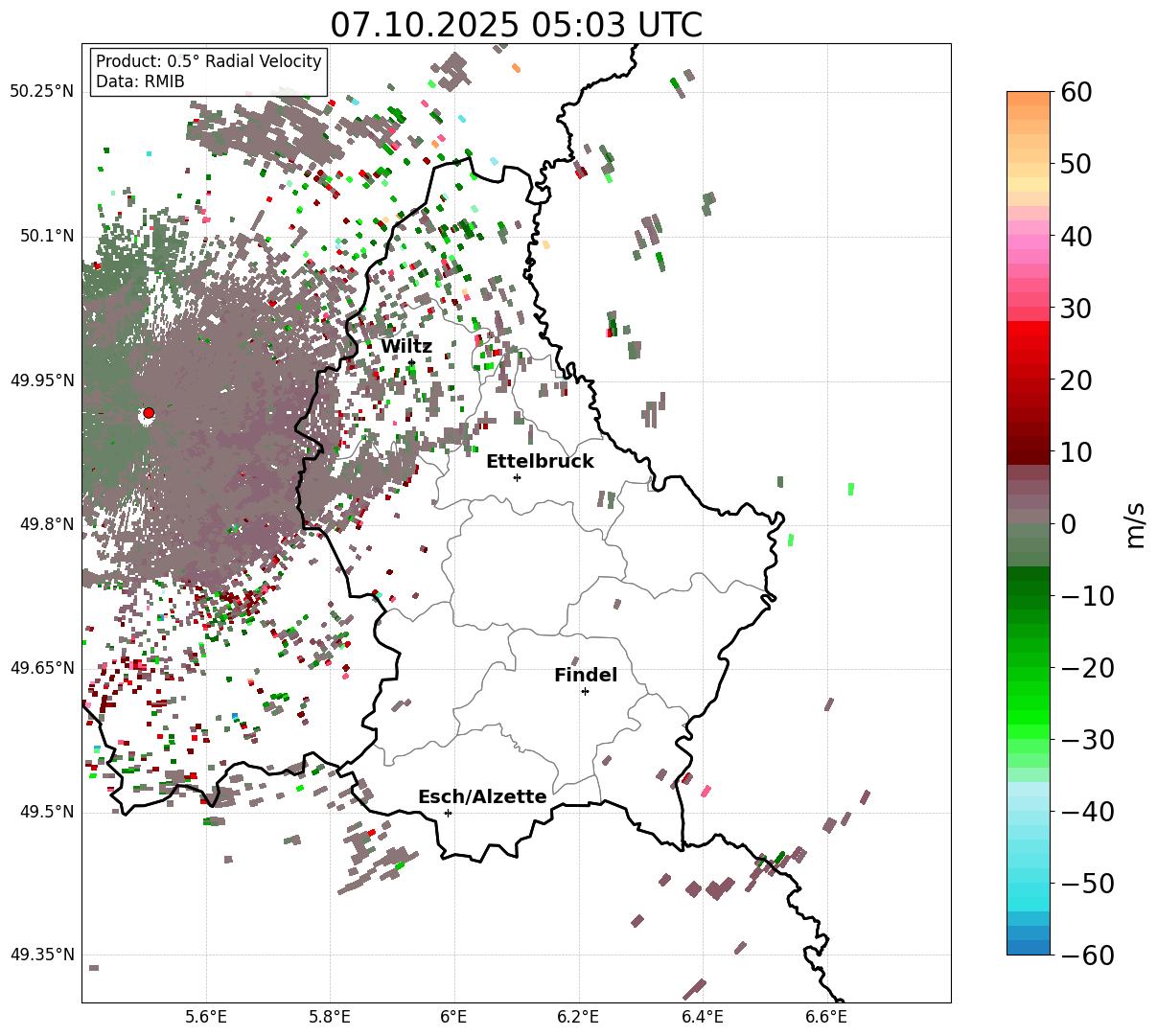This screenshot has height=1036, width=1157.
Task: Click the colorbar tick label 40
Action: [x=1076, y=237]
